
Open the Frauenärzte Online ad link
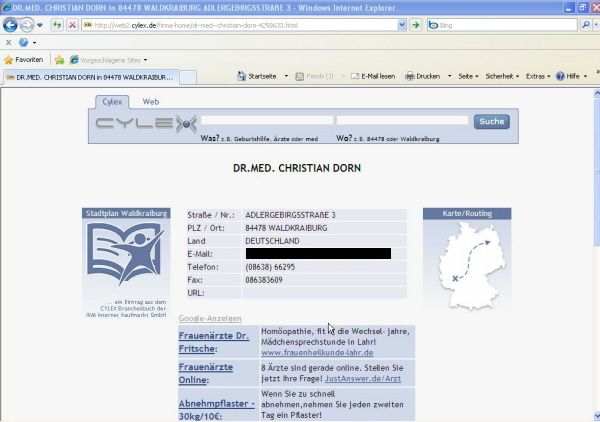(206, 373)
